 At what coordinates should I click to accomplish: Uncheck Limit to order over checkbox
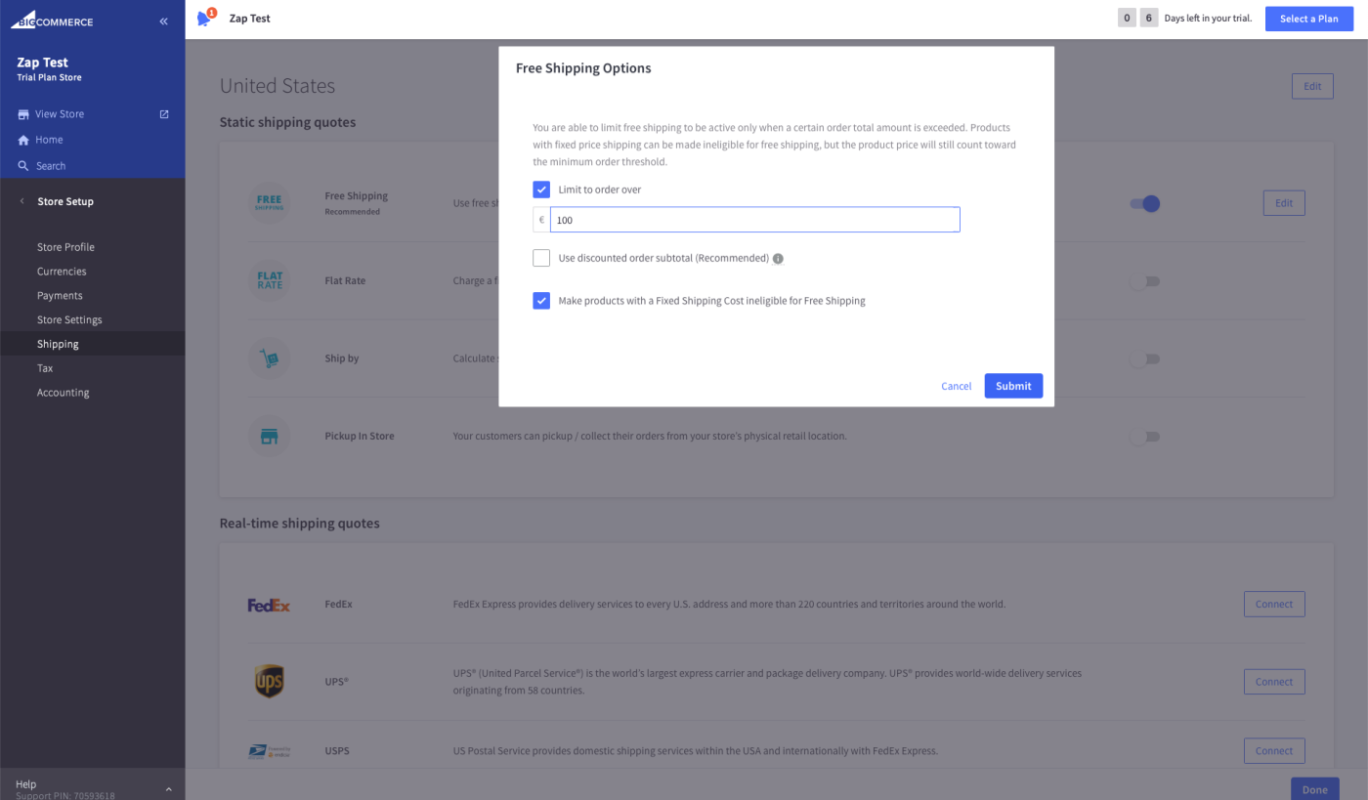[x=541, y=189]
